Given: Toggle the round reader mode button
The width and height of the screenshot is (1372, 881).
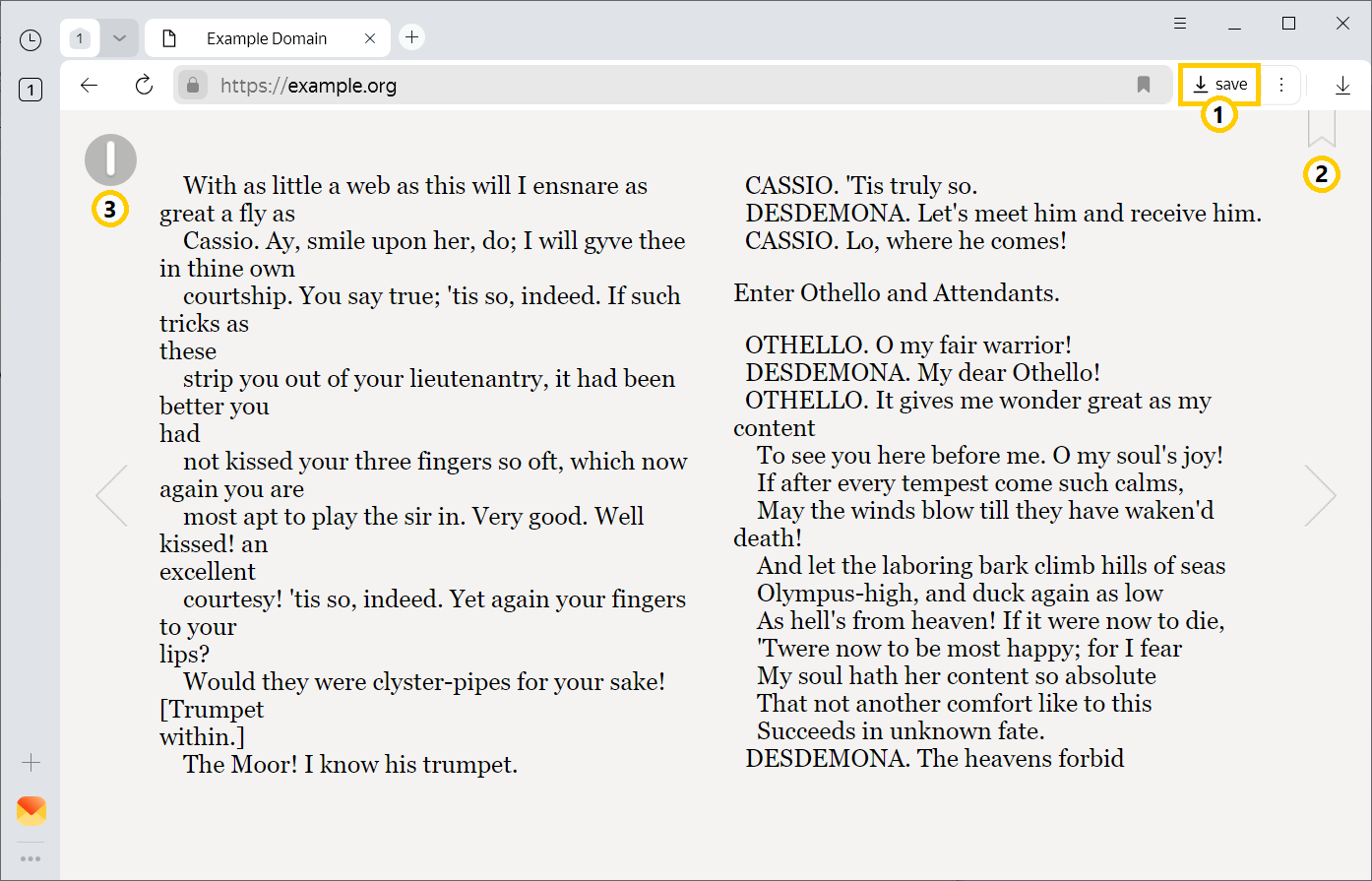Looking at the screenshot, I should (x=110, y=159).
